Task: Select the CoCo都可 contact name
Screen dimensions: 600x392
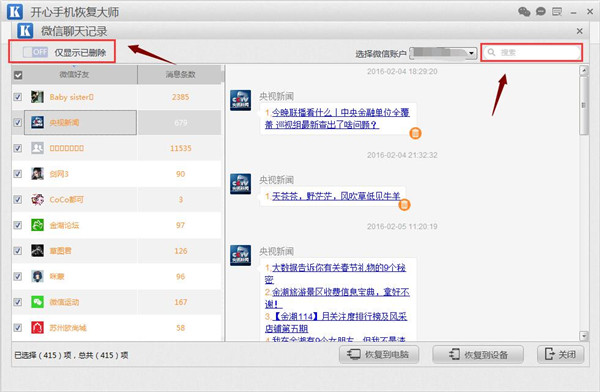Action: (x=66, y=200)
